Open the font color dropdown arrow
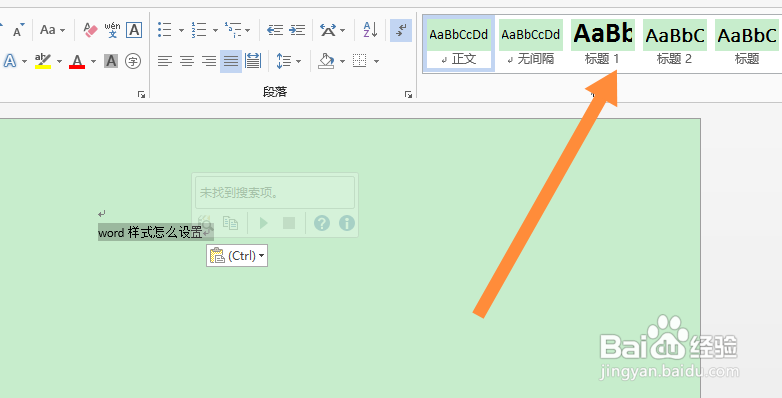The width and height of the screenshot is (782, 398). (x=93, y=62)
